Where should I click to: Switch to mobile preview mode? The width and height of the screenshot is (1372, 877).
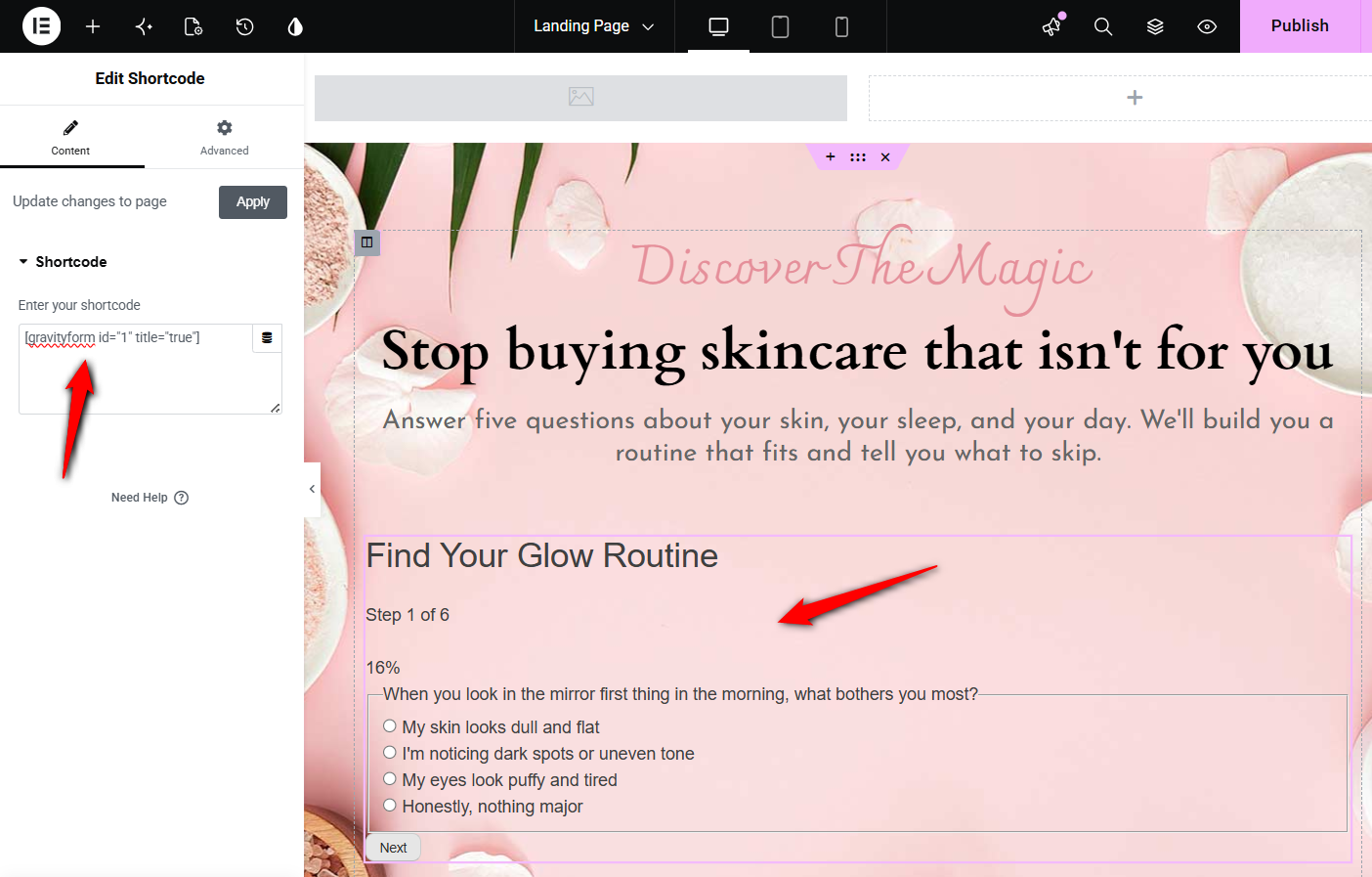(x=841, y=26)
